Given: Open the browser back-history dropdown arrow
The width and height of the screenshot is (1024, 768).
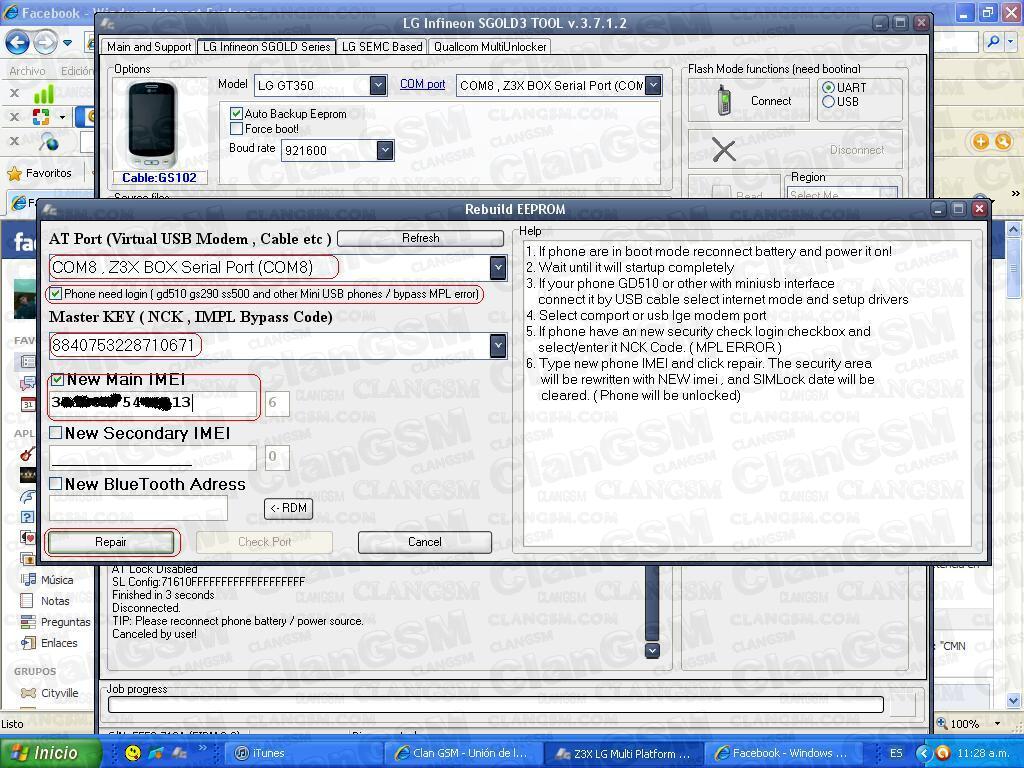Looking at the screenshot, I should click(67, 44).
